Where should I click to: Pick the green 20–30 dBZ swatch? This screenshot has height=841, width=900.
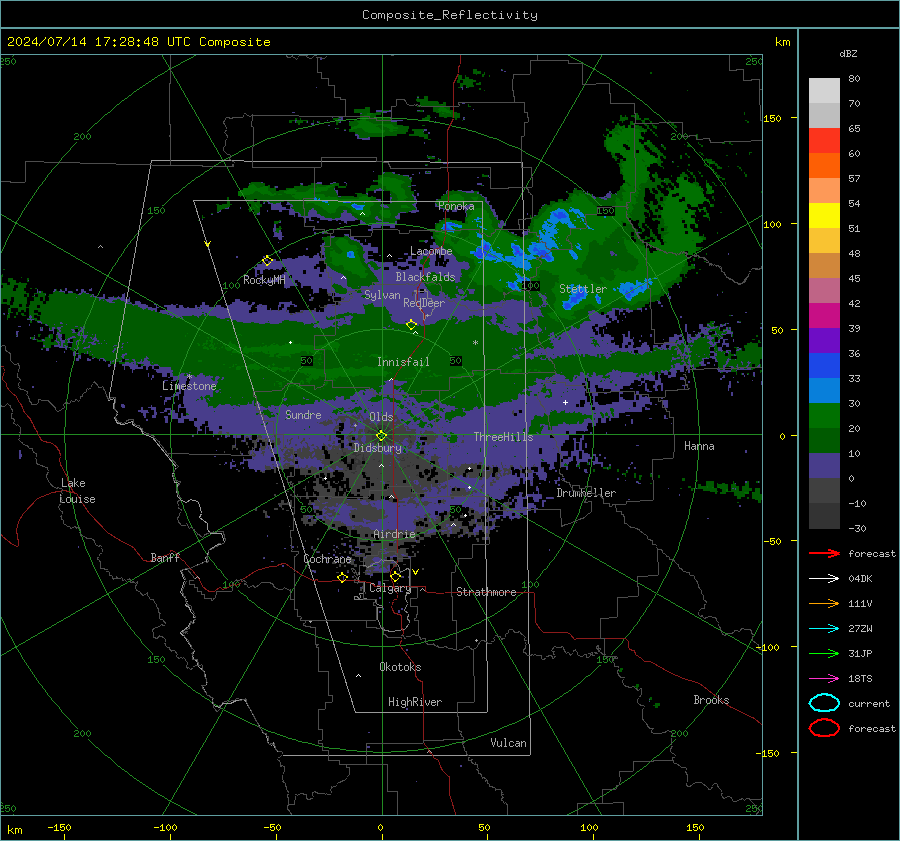824,416
